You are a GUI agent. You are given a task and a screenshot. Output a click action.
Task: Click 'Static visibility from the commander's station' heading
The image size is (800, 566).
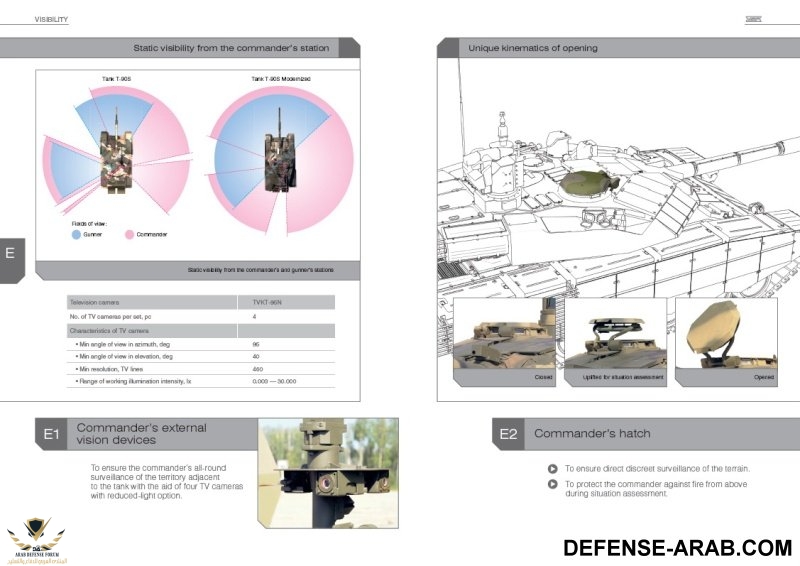[231, 48]
